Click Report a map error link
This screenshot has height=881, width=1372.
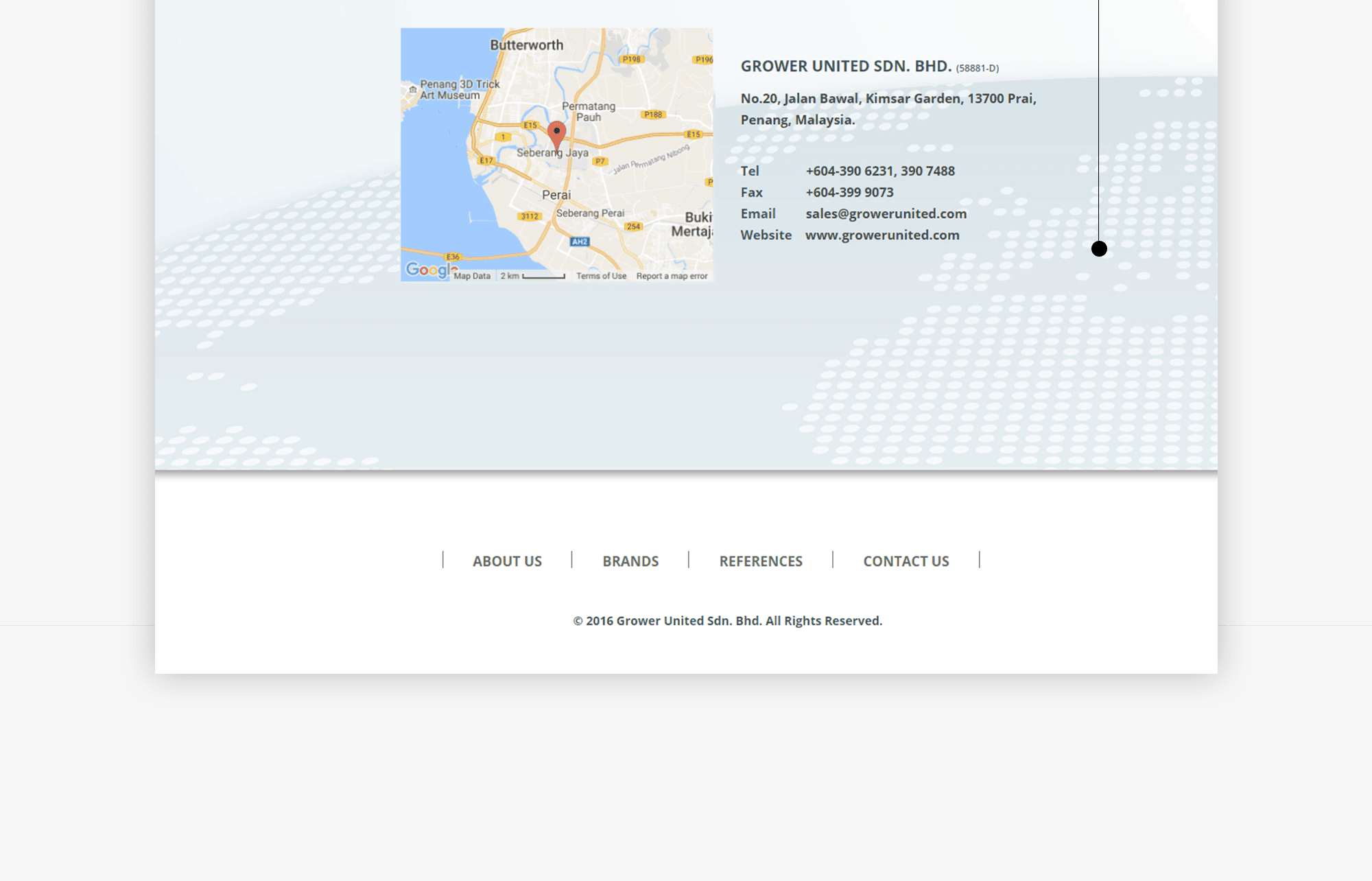click(672, 276)
